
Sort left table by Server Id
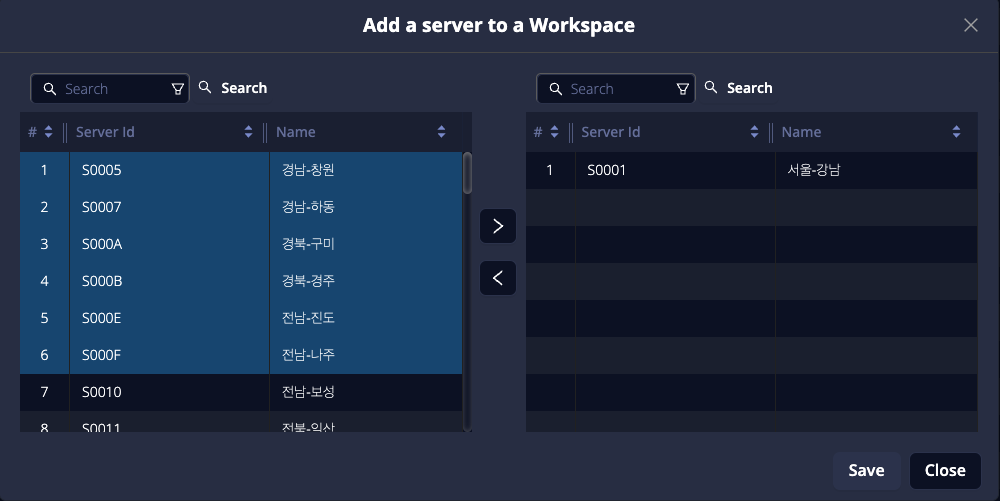pos(248,132)
